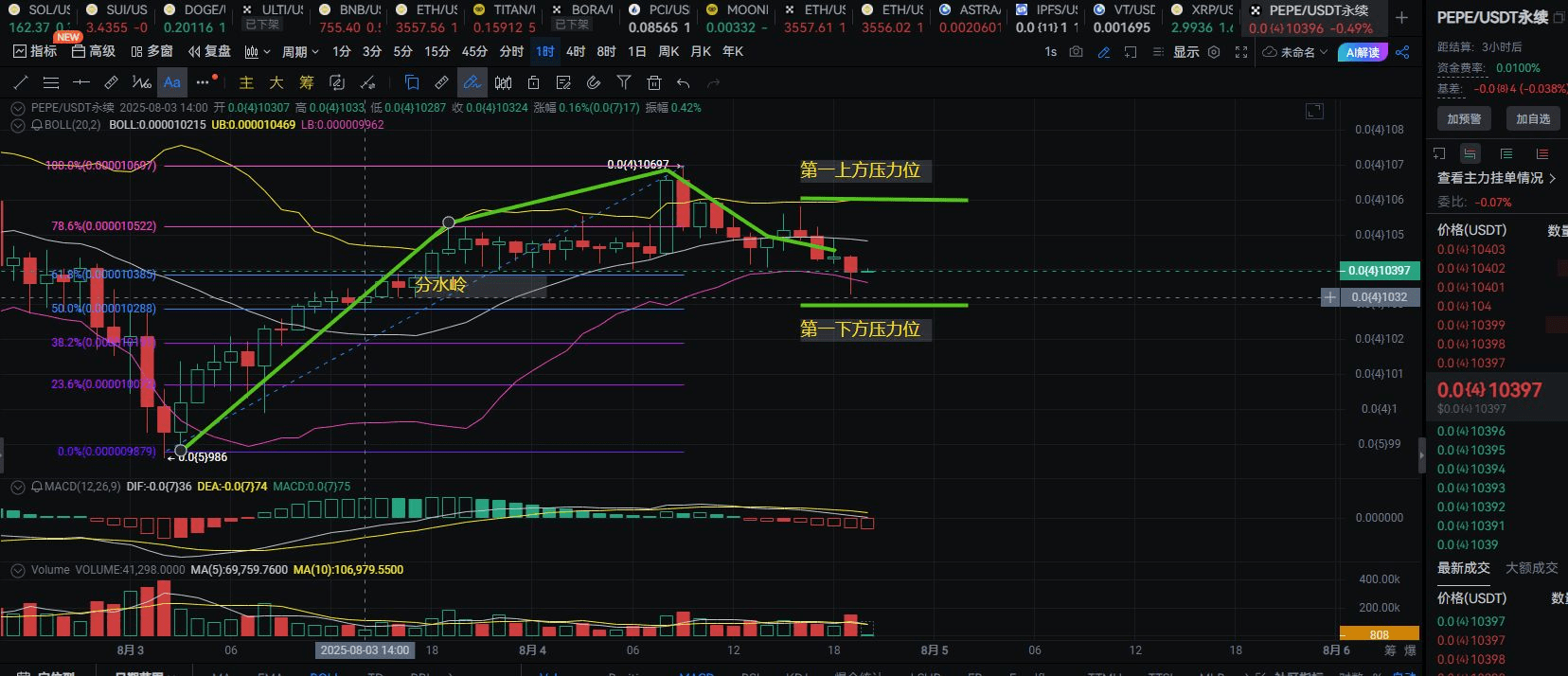
Task: Switch order book to combined view
Action: click(x=1470, y=153)
